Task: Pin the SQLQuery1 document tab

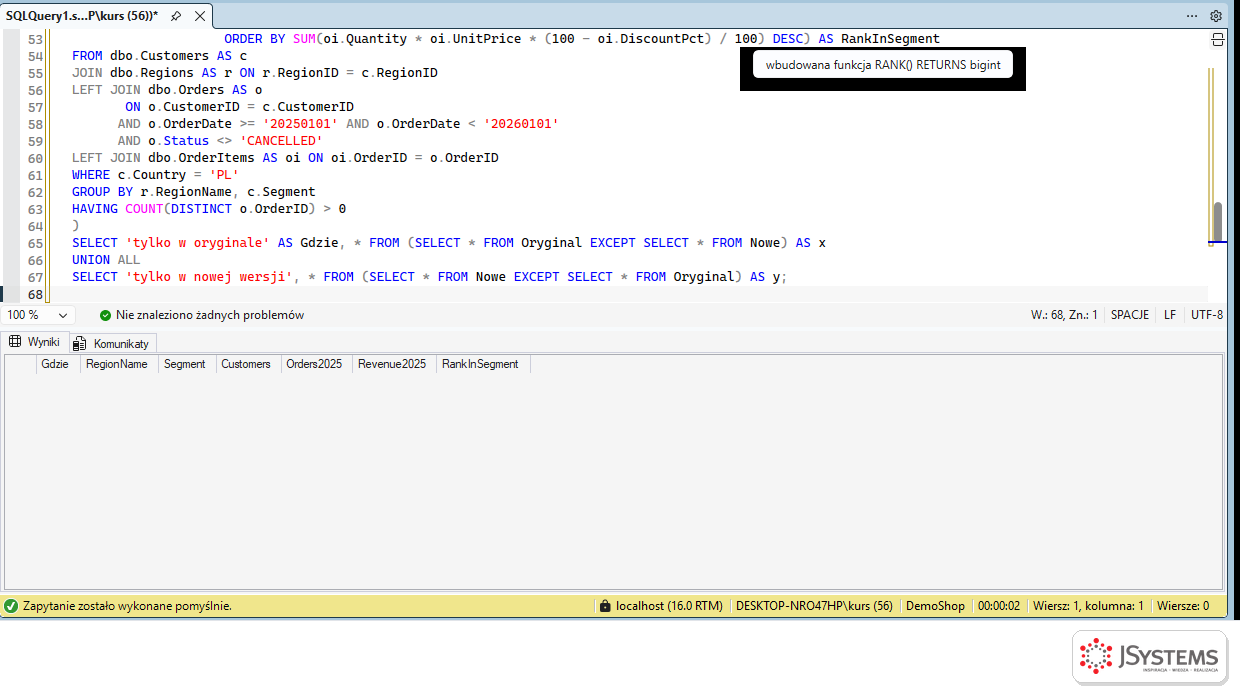Action: point(176,16)
